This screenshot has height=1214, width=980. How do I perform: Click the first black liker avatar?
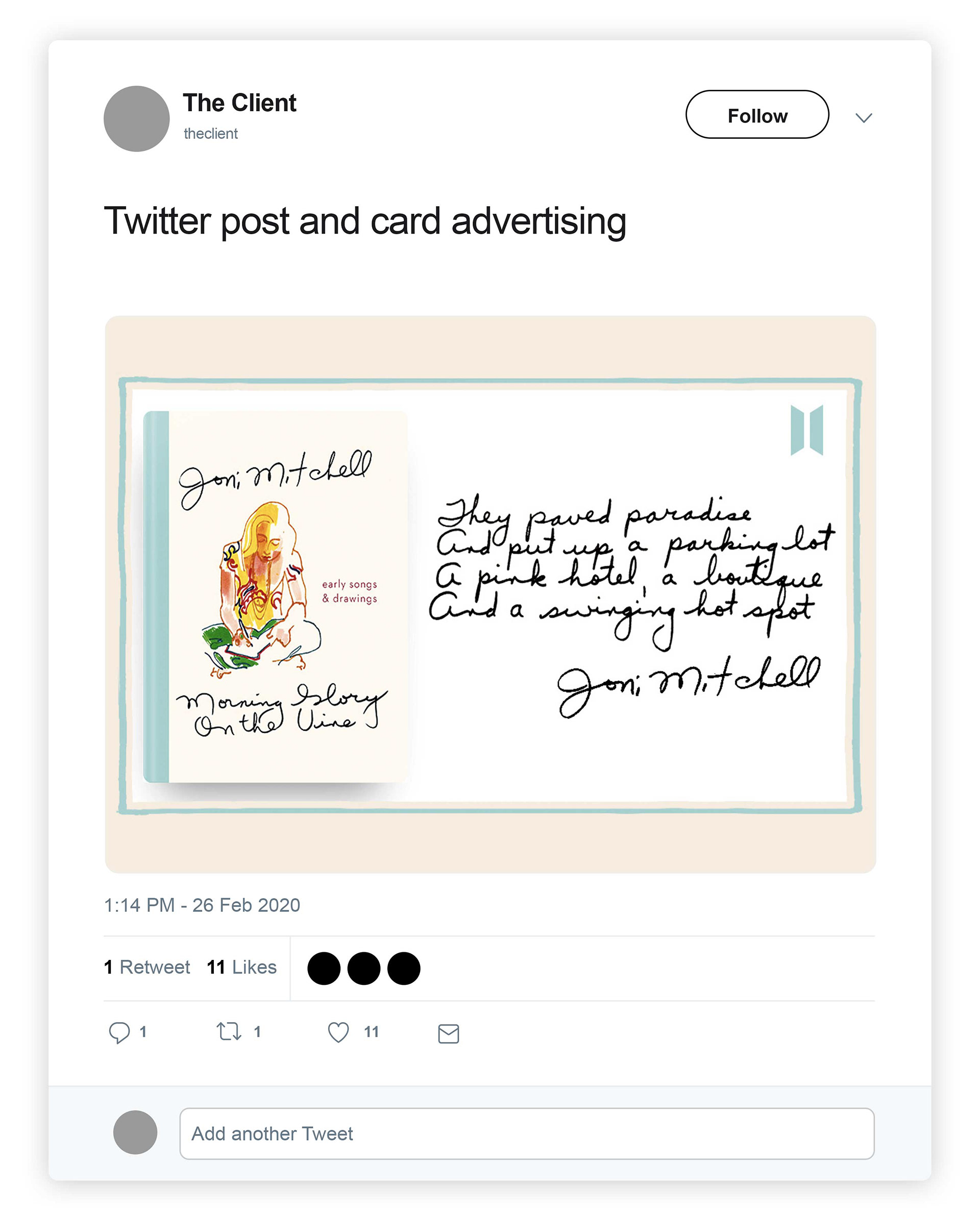pyautogui.click(x=324, y=968)
